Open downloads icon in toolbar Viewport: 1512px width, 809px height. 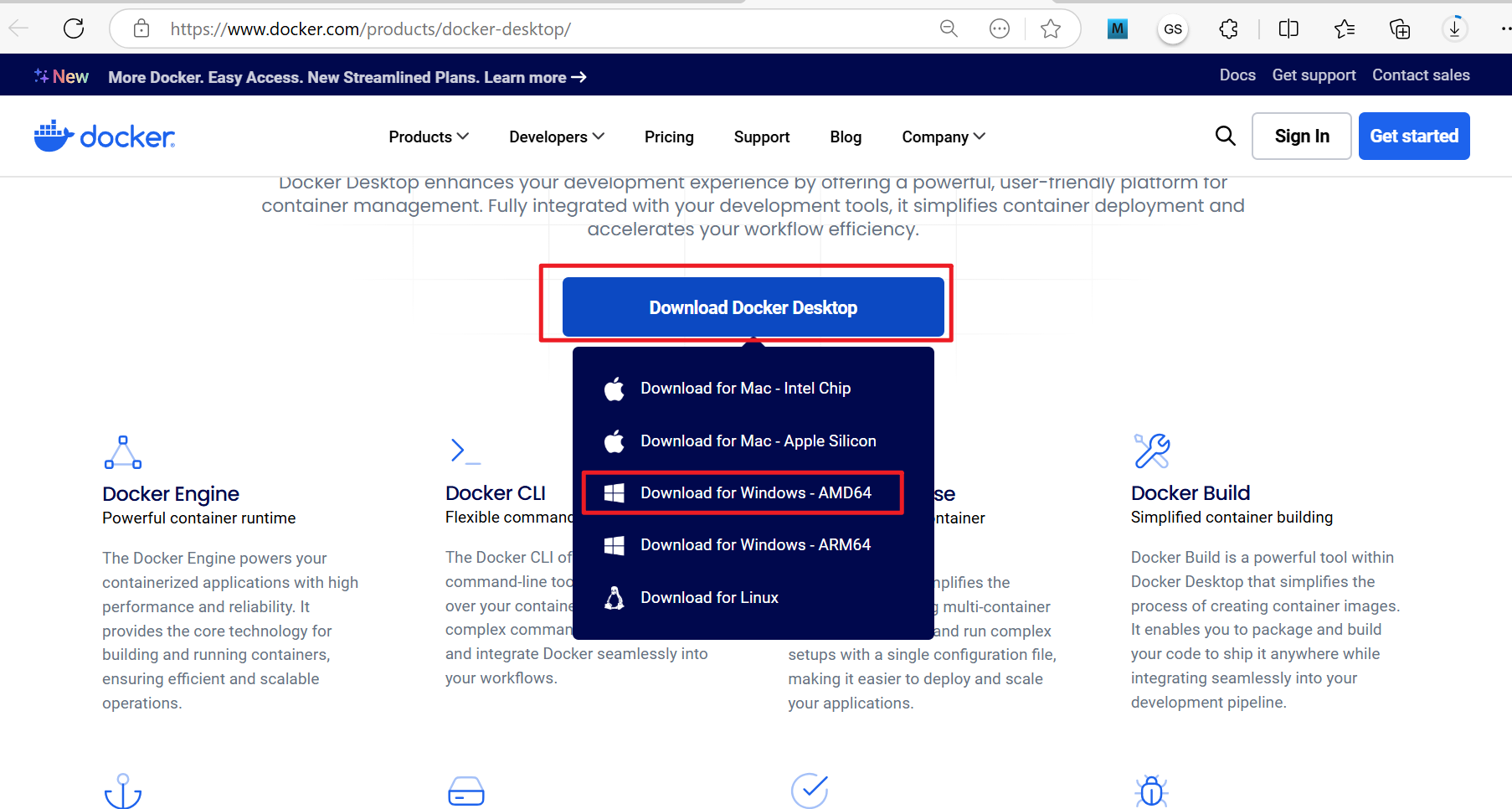(x=1455, y=28)
